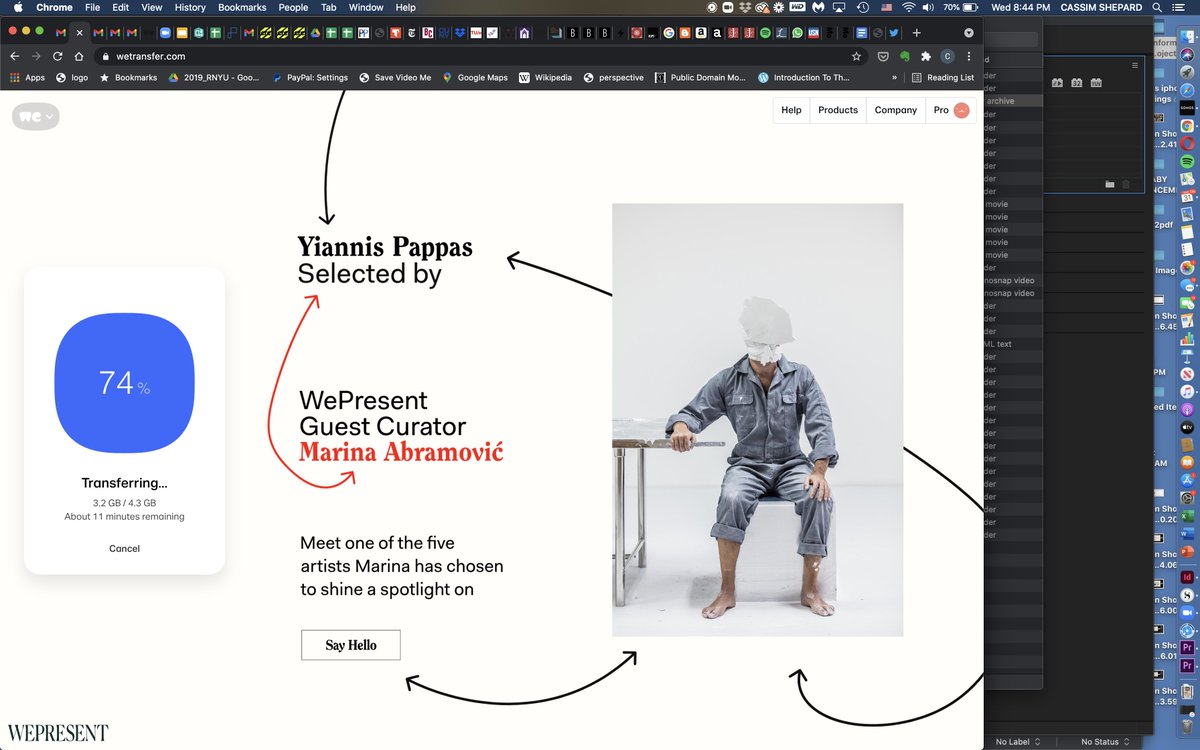The image size is (1200, 750).
Task: Open Spotlight search in menu bar
Action: tap(1157, 7)
